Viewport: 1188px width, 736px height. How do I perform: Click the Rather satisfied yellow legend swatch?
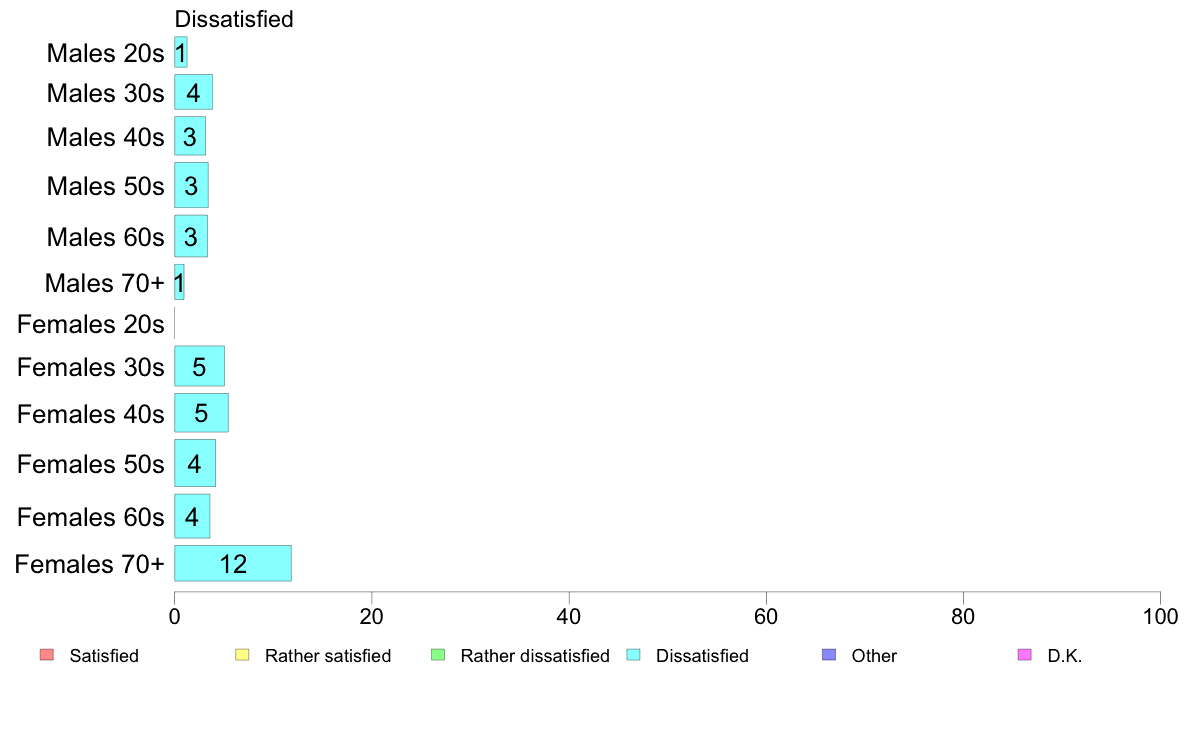point(242,654)
